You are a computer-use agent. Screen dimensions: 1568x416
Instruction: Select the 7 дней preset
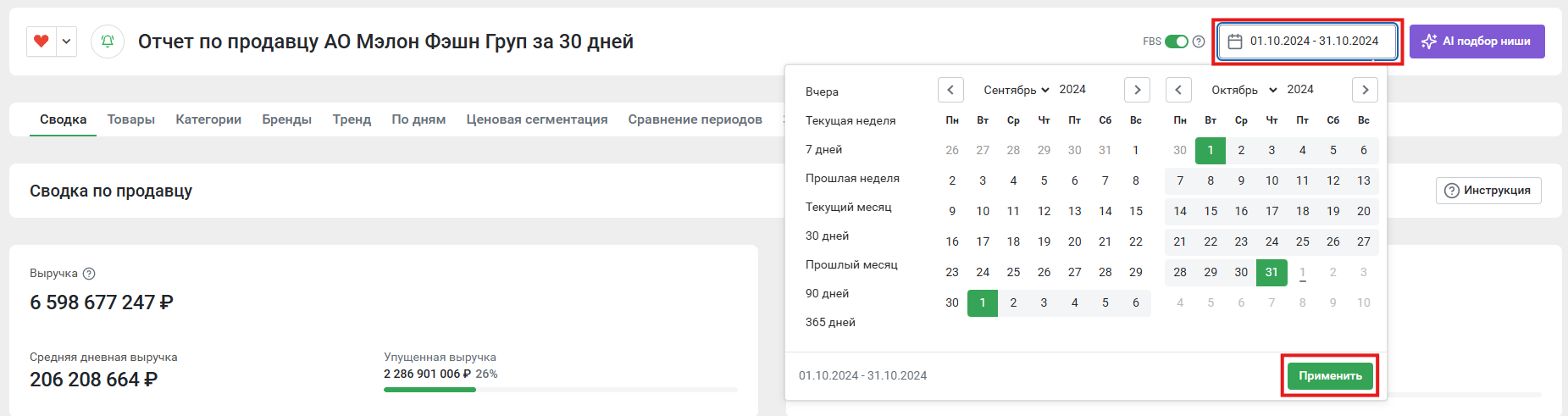pyautogui.click(x=823, y=149)
